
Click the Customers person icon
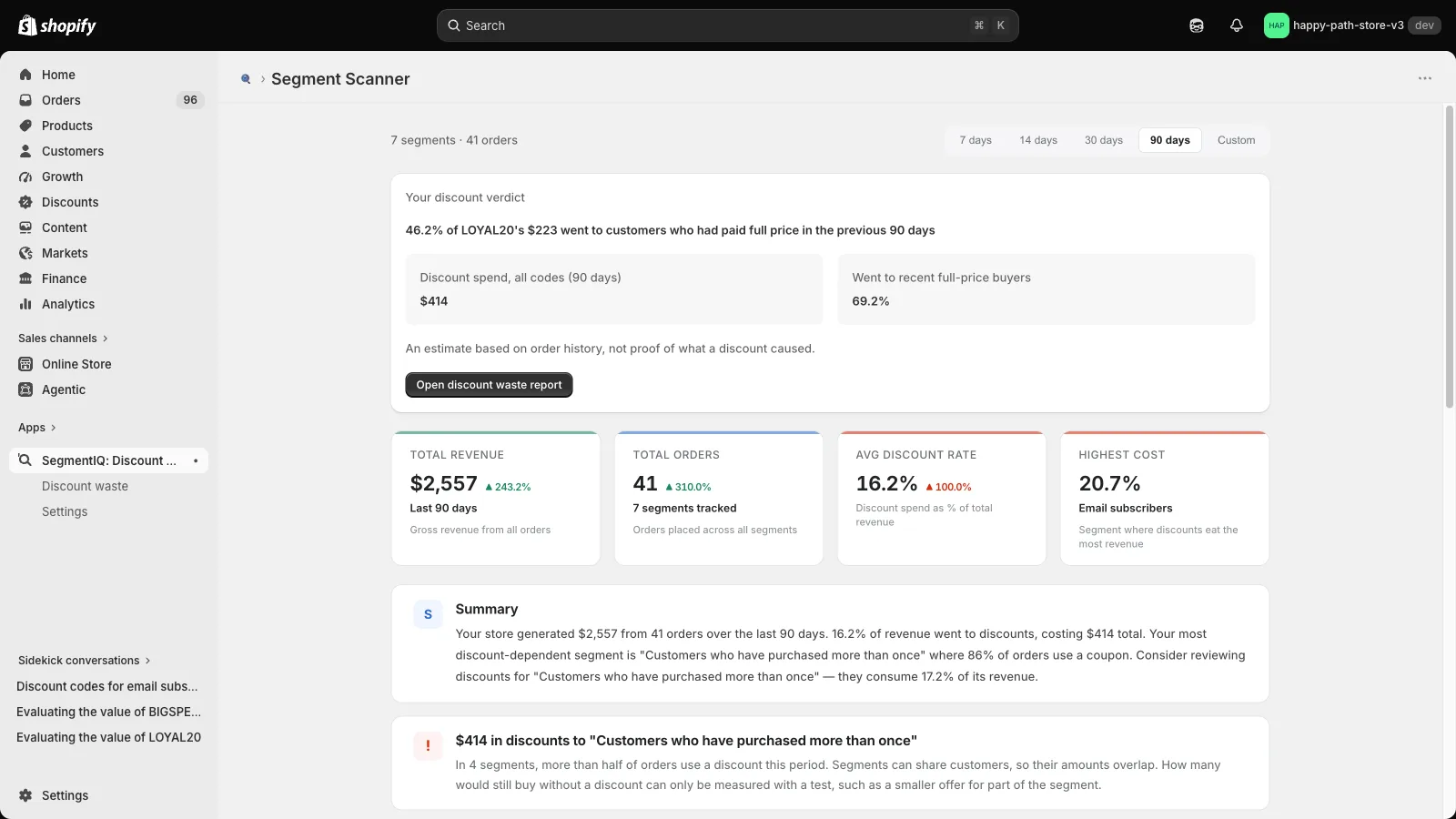25,151
